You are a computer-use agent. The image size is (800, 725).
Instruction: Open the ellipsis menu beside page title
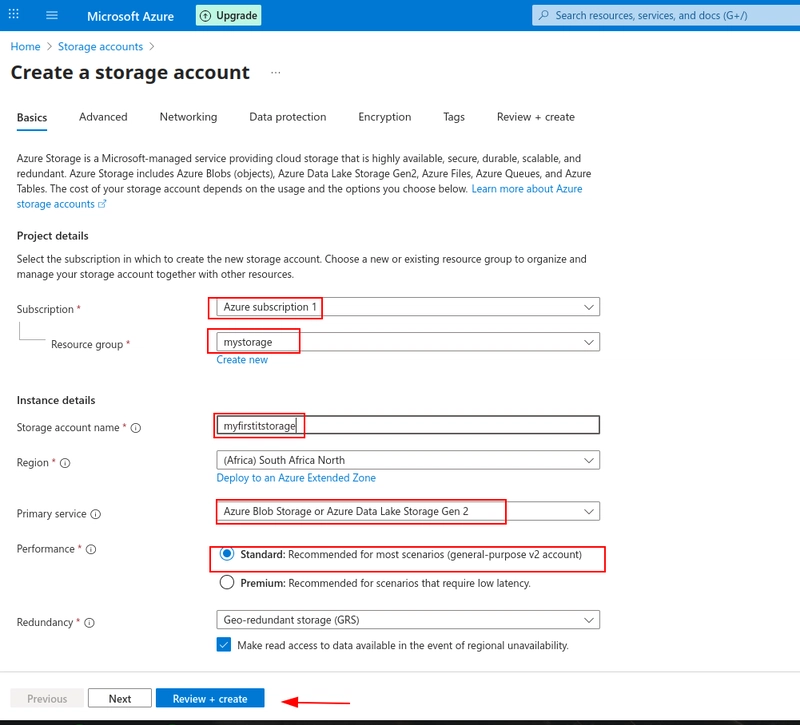click(276, 73)
